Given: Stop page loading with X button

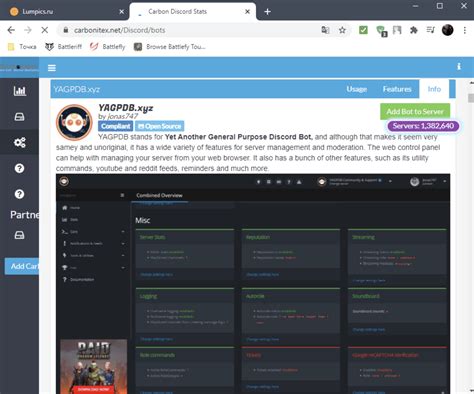Looking at the screenshot, I should pyautogui.click(x=45, y=30).
